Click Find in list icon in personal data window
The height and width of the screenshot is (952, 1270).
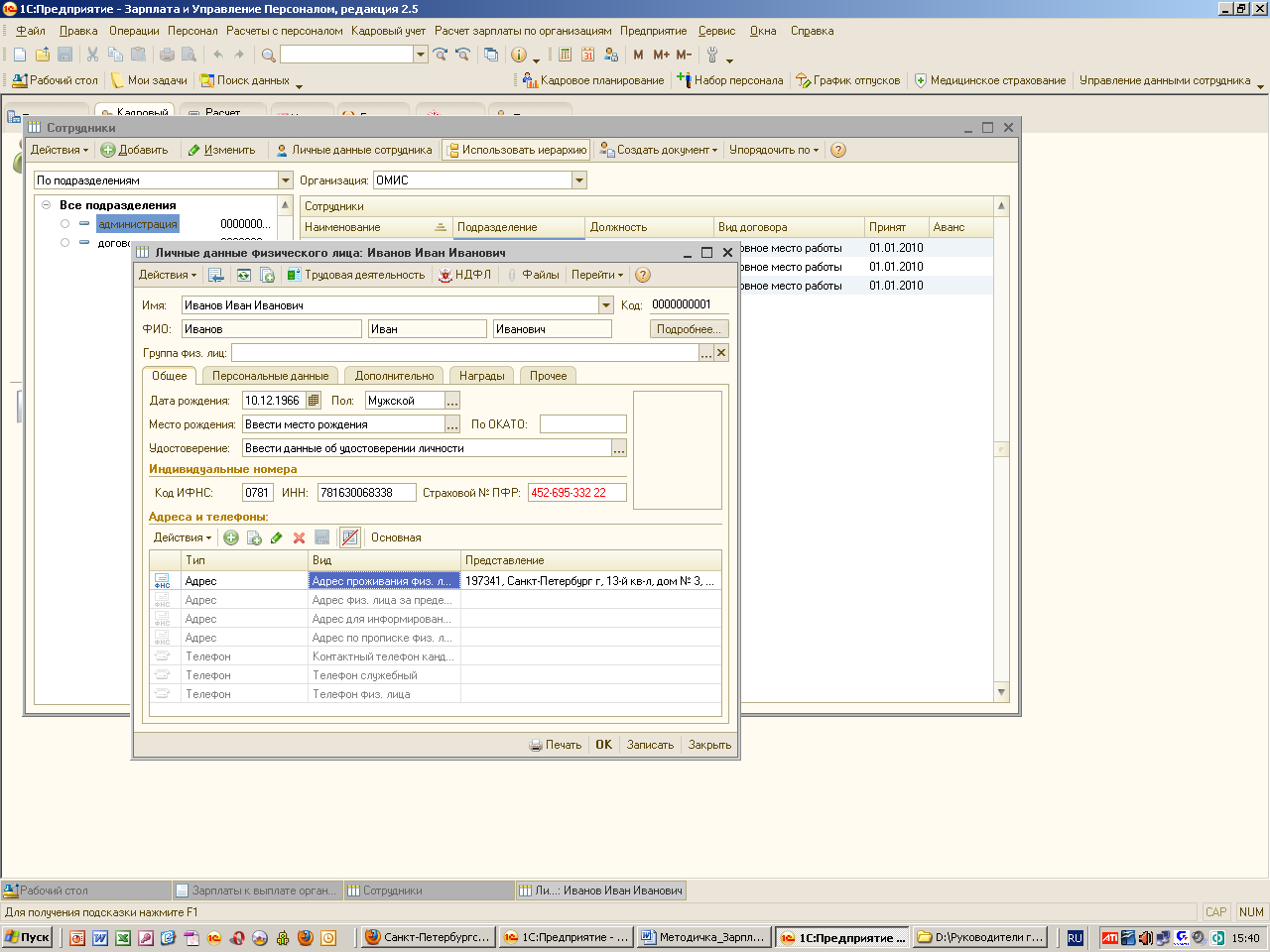tap(216, 275)
